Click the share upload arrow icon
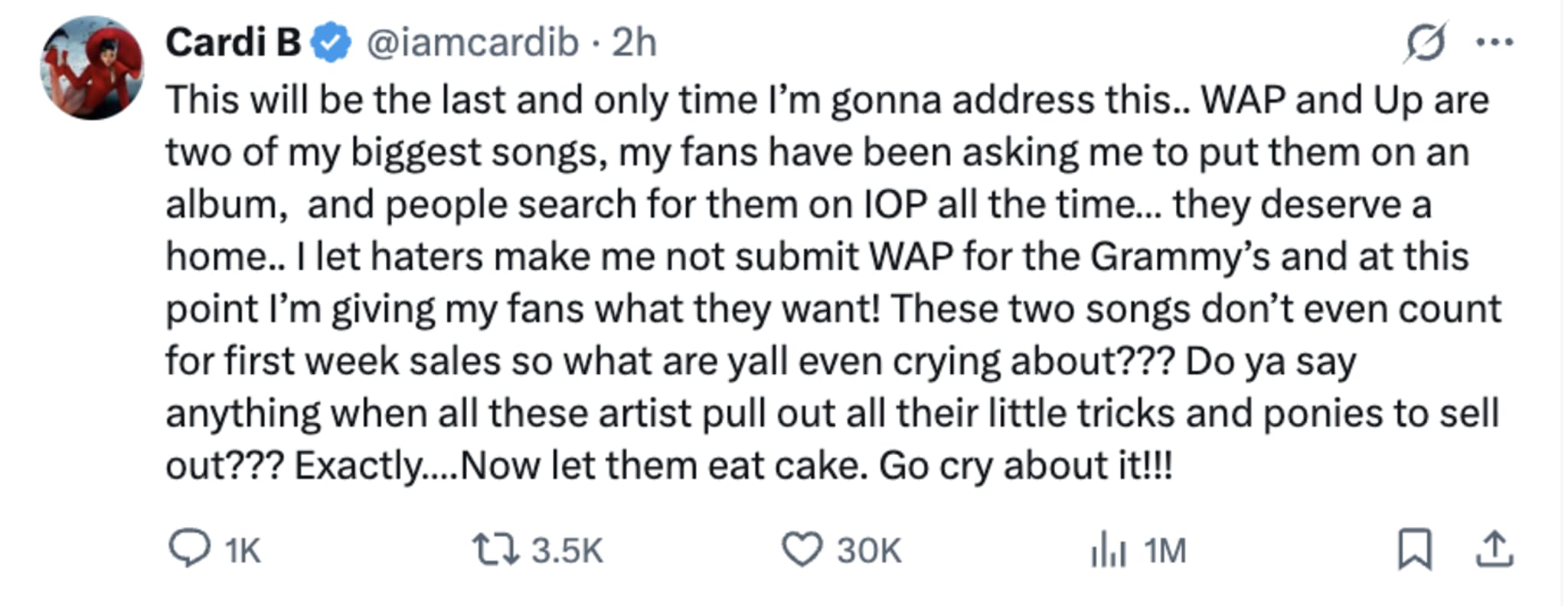 click(x=1494, y=549)
